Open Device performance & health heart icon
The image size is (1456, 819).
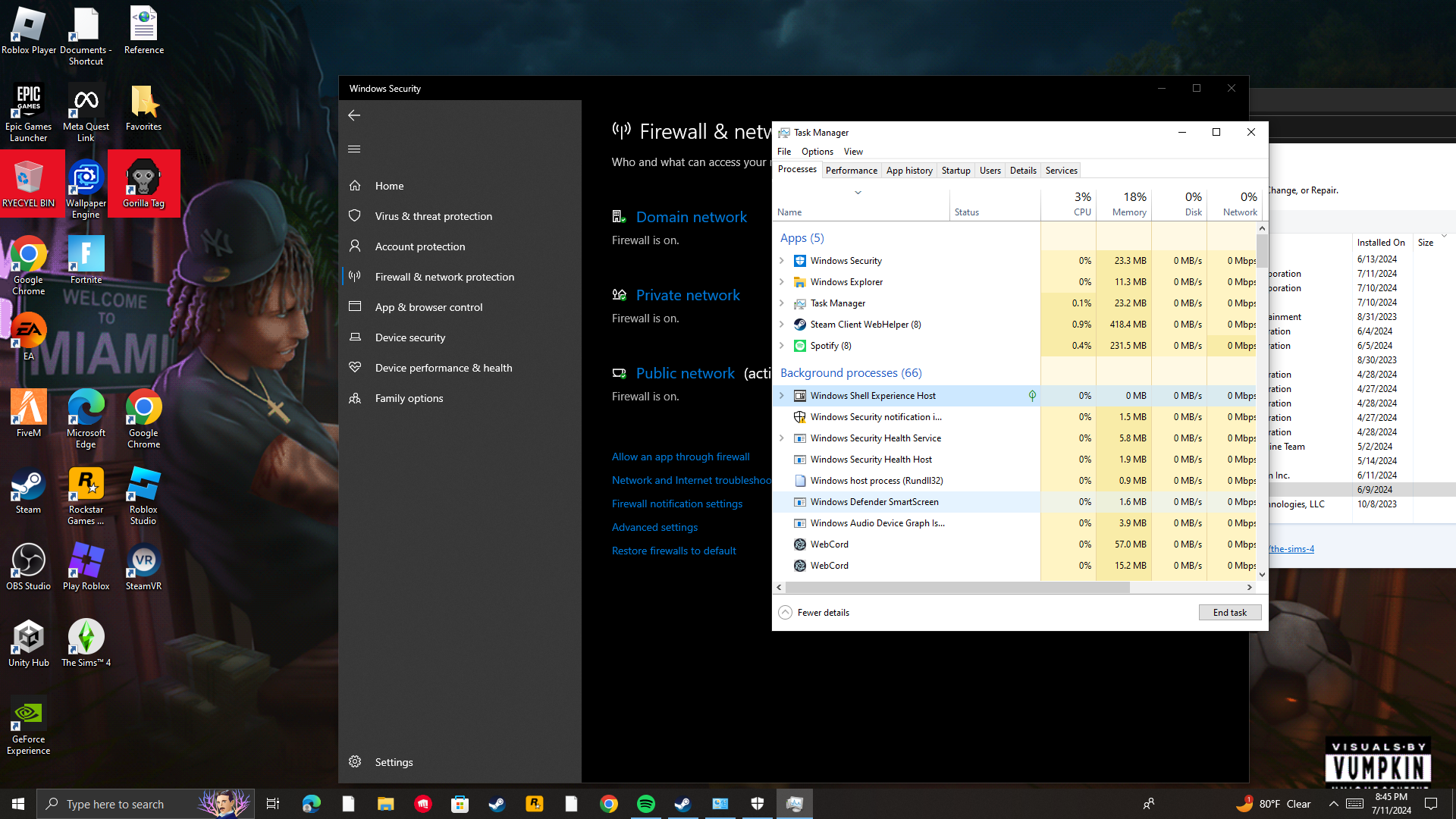(x=354, y=368)
